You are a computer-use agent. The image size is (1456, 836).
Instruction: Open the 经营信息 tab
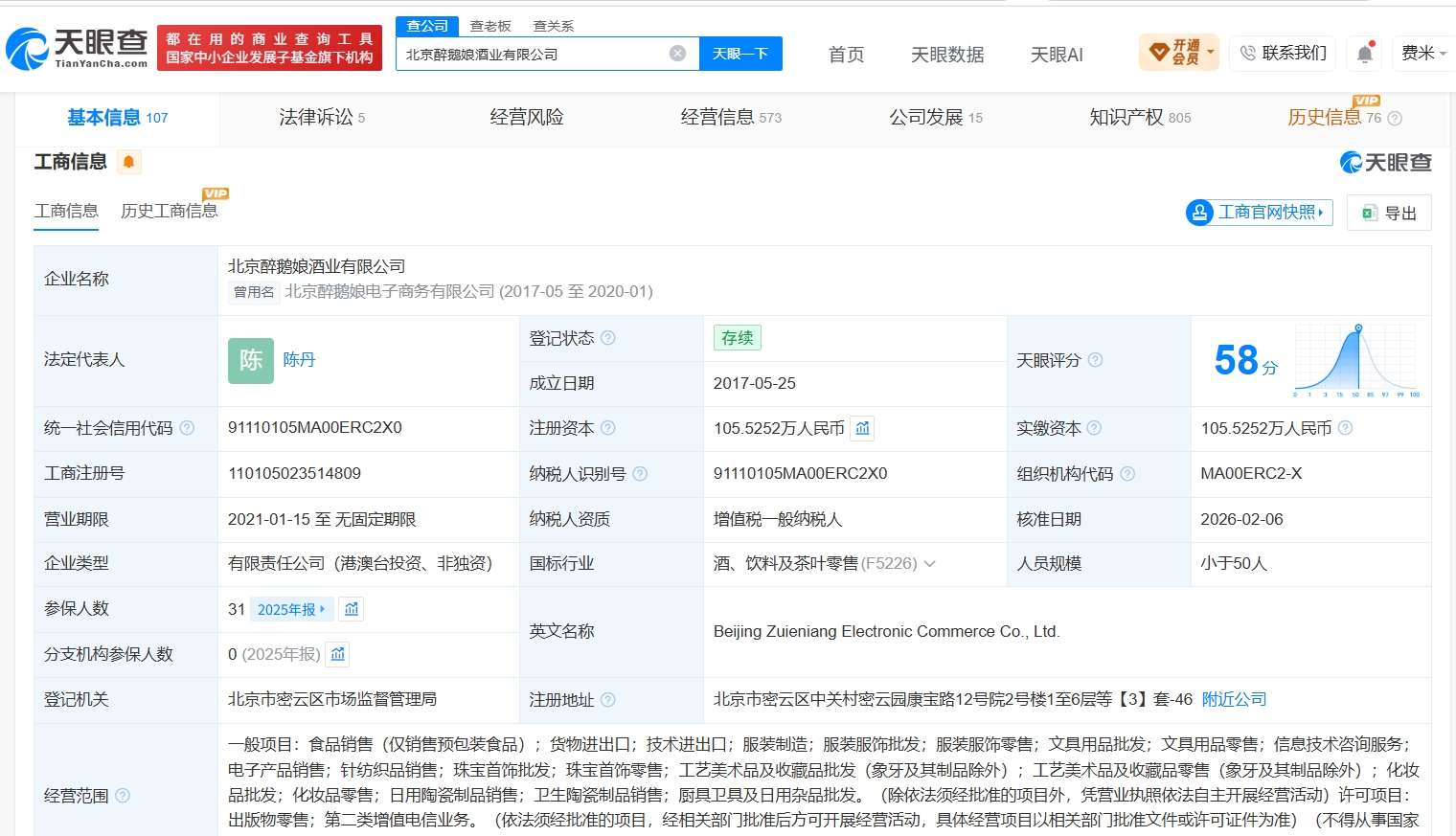click(x=731, y=118)
